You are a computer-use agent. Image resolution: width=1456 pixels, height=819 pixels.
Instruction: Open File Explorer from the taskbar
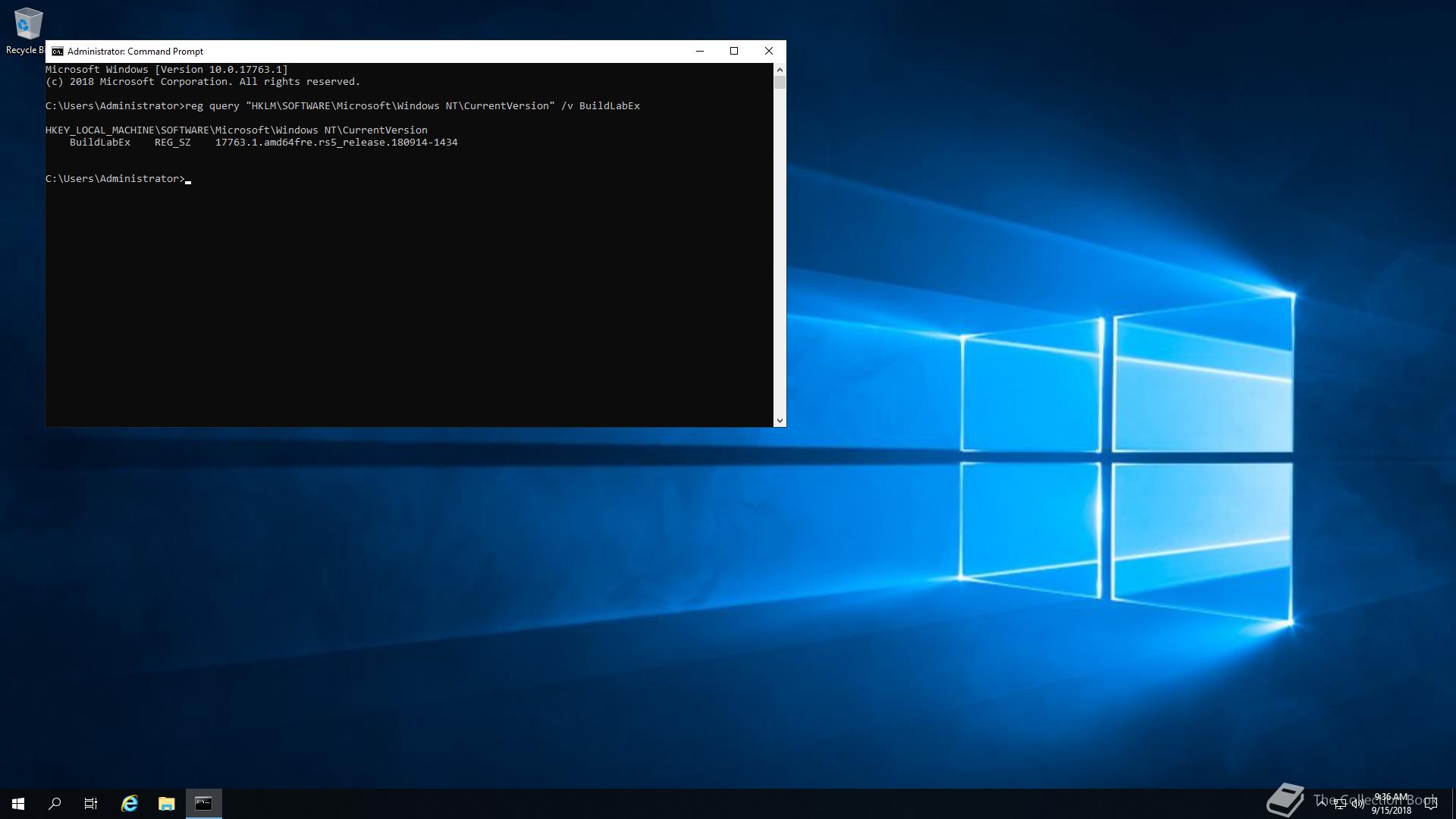coord(167,804)
